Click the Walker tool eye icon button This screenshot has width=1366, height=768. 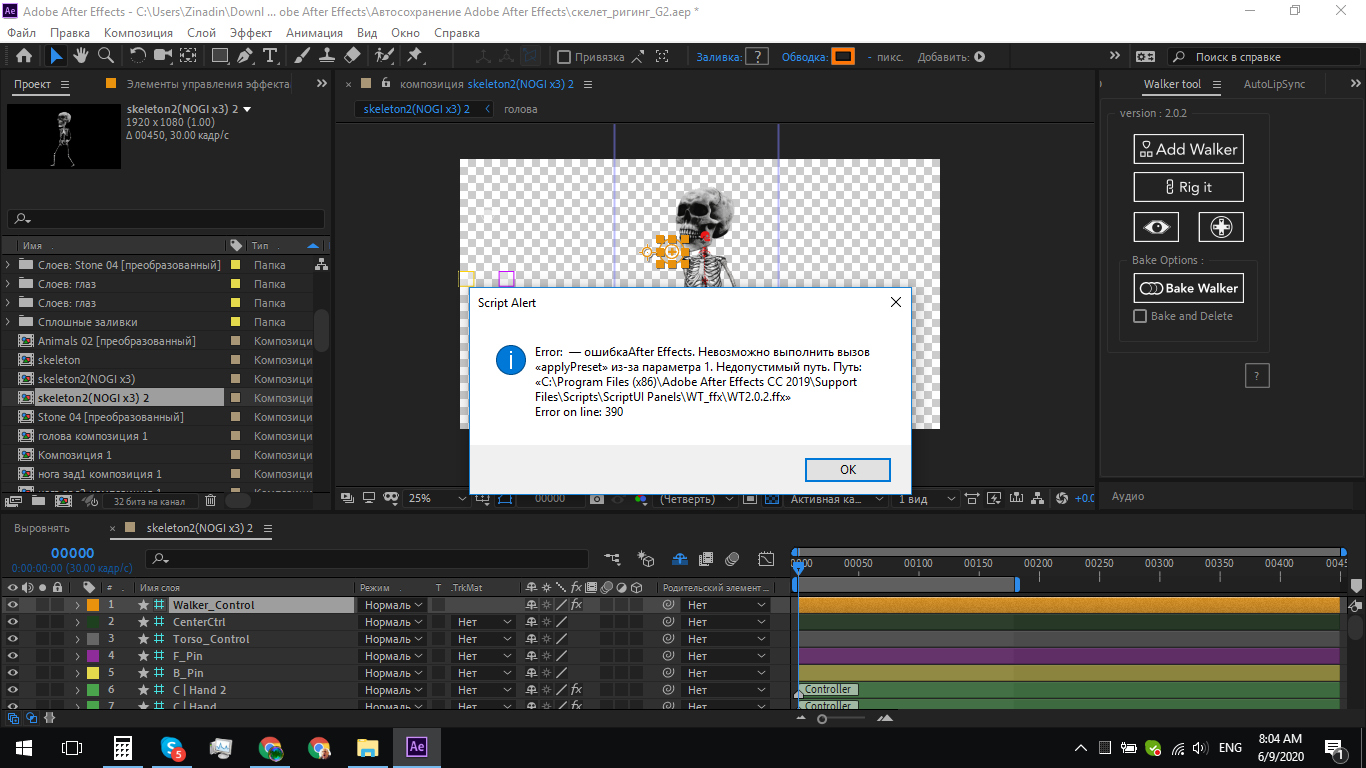pos(1156,227)
